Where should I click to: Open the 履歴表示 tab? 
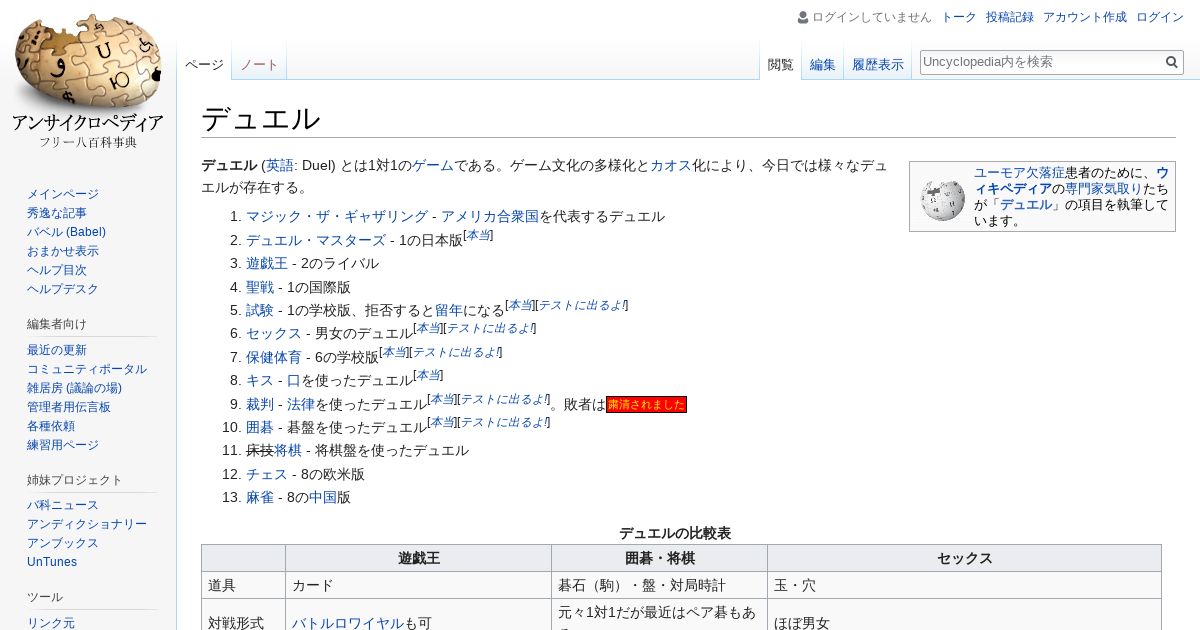click(878, 64)
